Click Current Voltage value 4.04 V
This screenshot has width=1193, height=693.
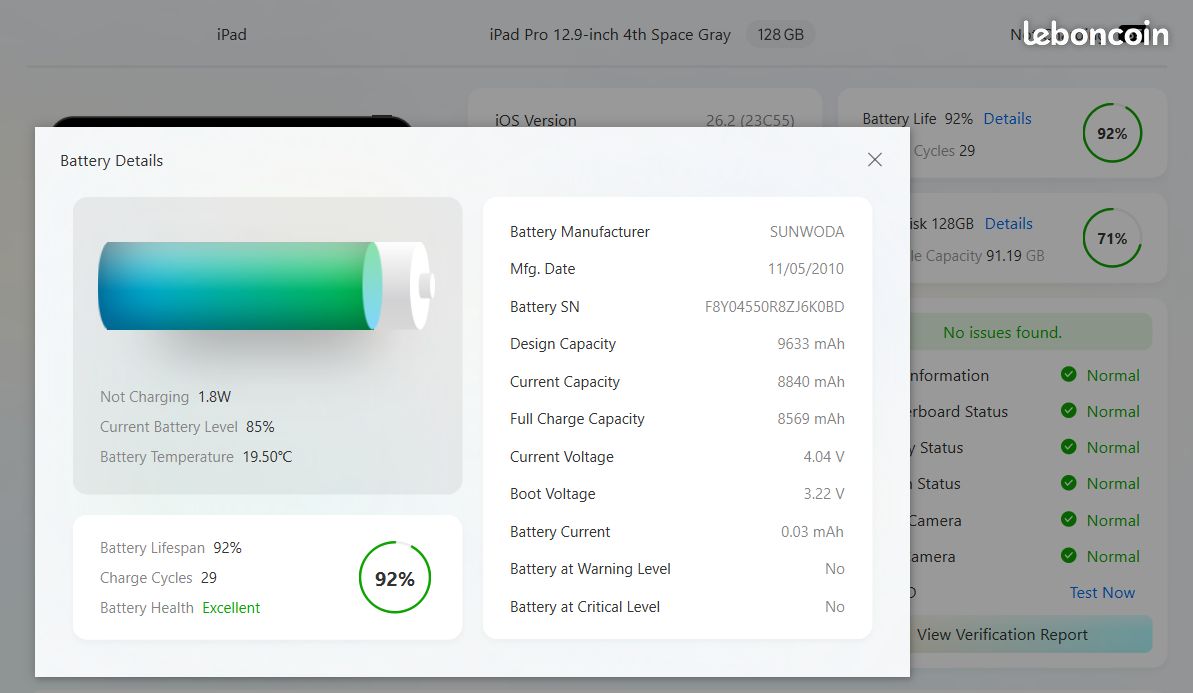(x=824, y=456)
